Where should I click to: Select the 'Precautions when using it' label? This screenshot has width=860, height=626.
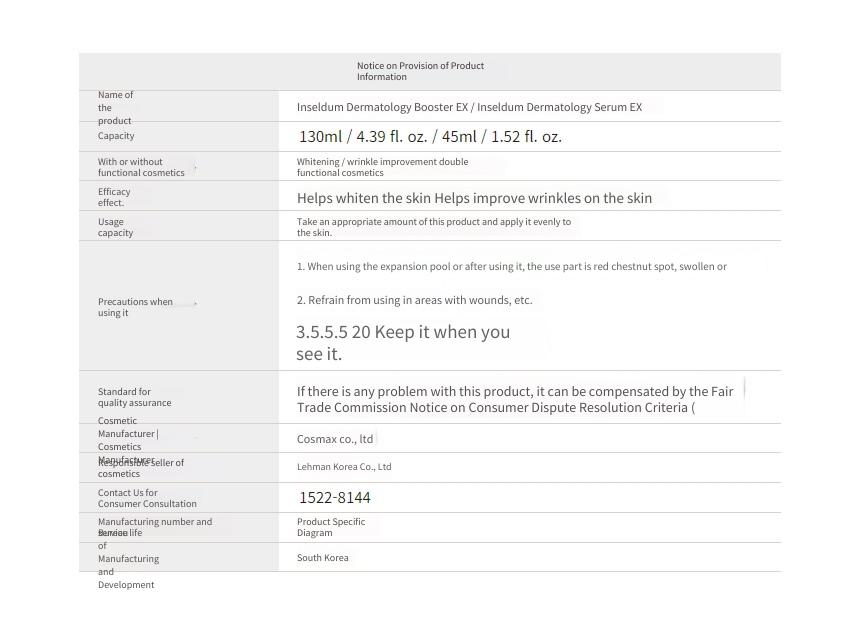click(x=135, y=307)
